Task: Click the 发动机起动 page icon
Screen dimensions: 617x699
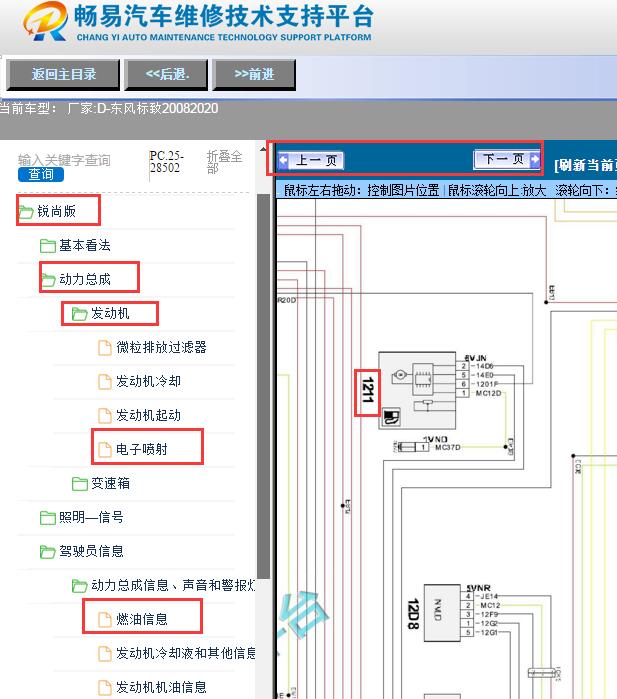Action: tap(105, 415)
